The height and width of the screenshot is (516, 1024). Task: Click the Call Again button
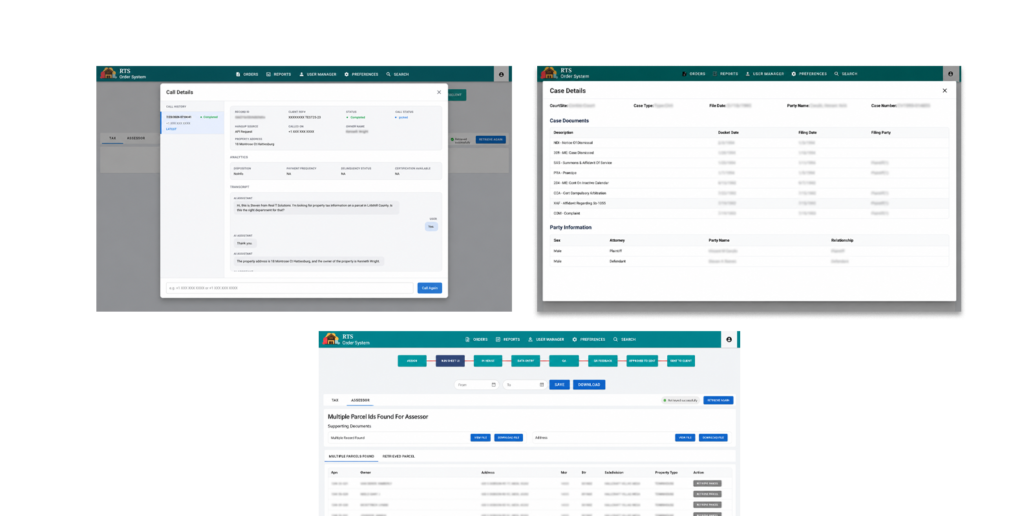click(430, 288)
